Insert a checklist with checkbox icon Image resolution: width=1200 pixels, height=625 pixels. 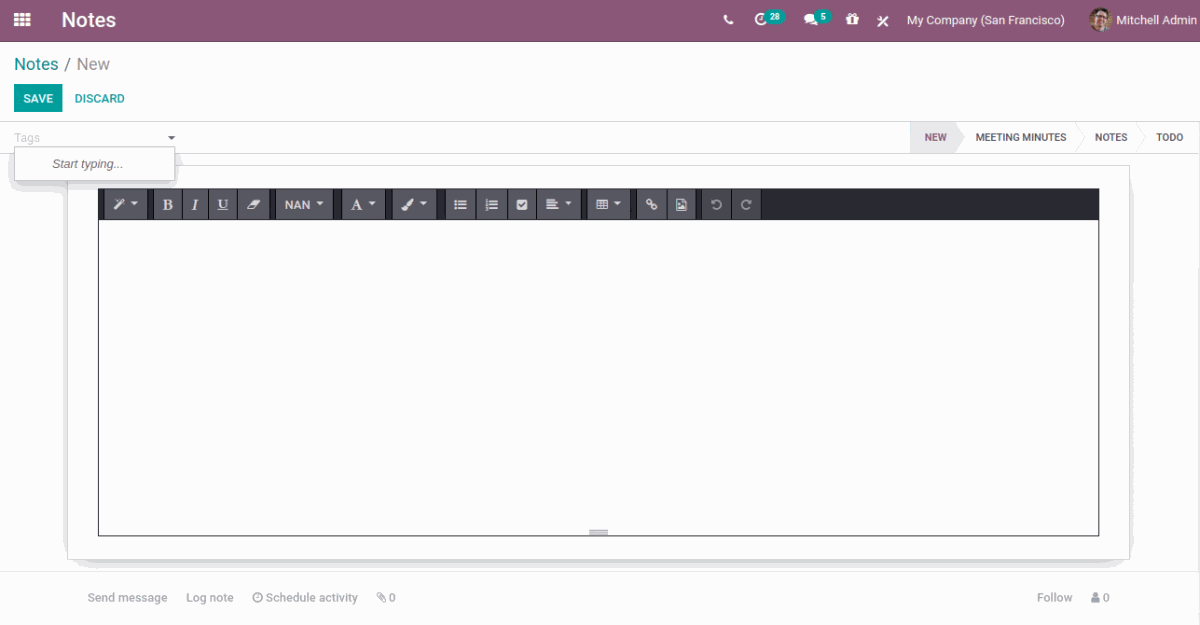(521, 204)
